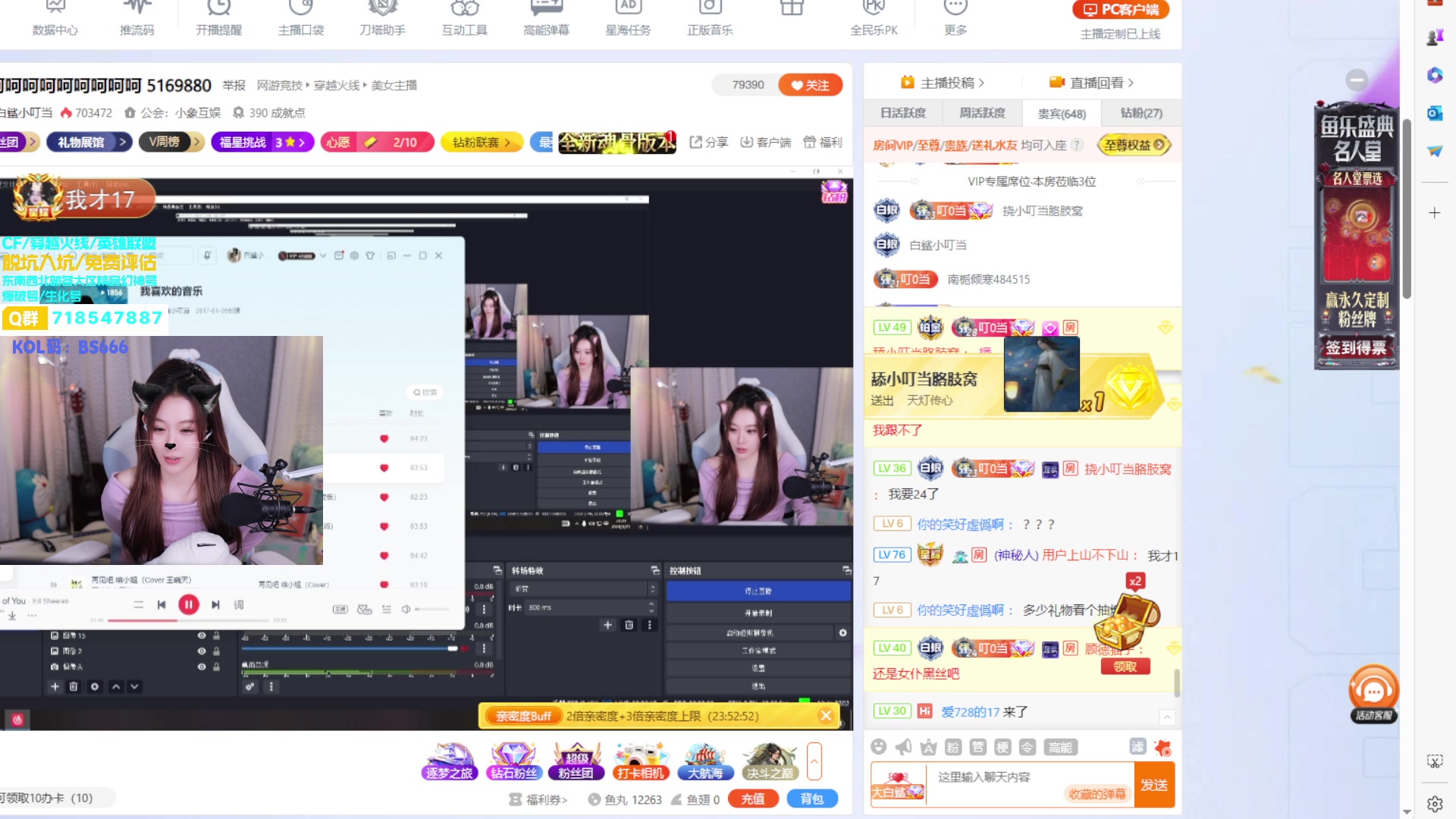Switch to the 日活跃度 tab
This screenshot has width=1456, height=819.
pyautogui.click(x=902, y=113)
